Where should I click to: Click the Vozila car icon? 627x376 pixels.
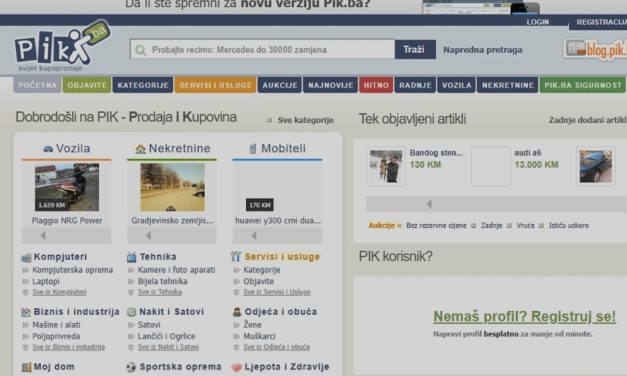click(48, 149)
